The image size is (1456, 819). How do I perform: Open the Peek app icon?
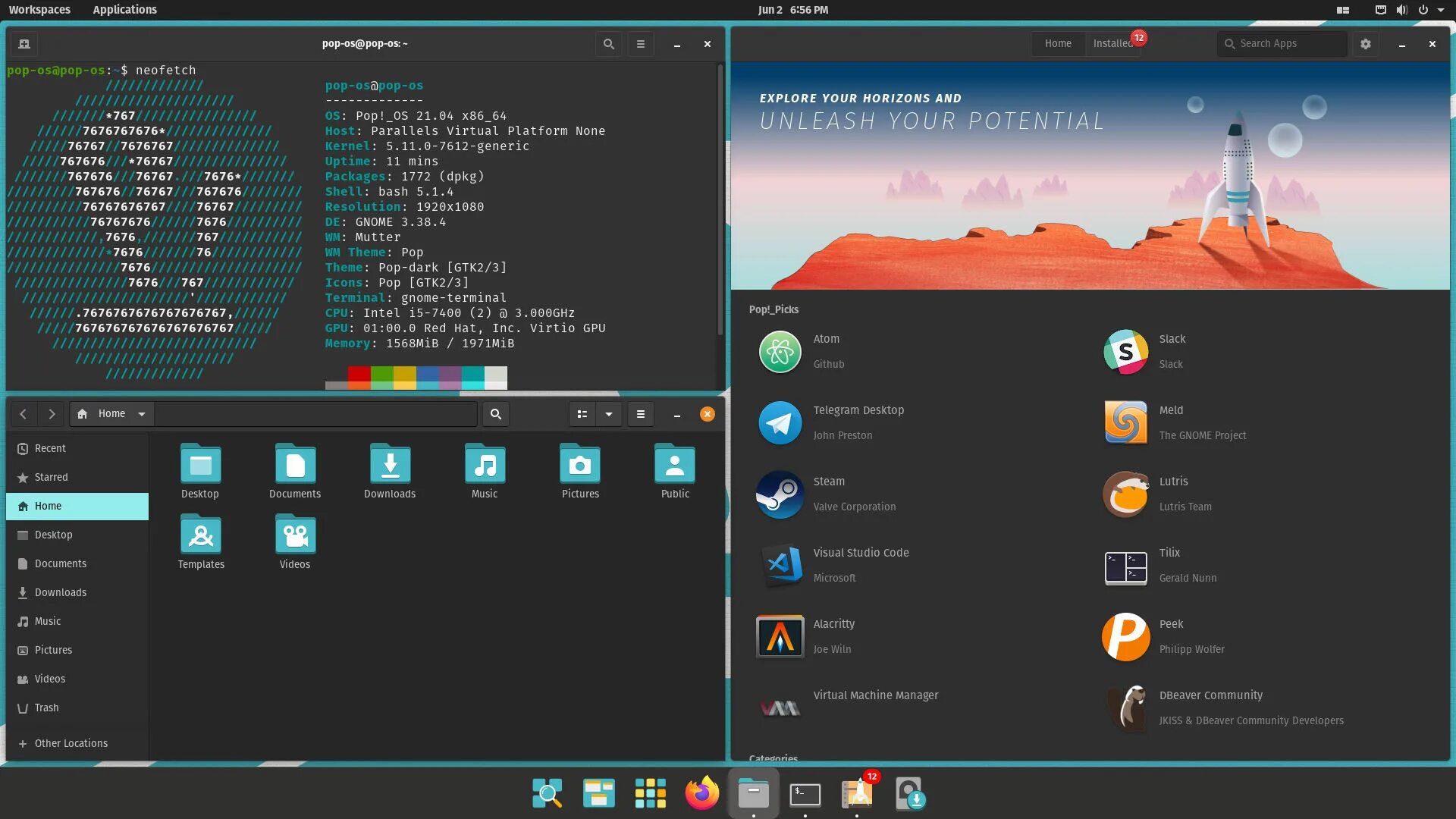pyautogui.click(x=1125, y=637)
